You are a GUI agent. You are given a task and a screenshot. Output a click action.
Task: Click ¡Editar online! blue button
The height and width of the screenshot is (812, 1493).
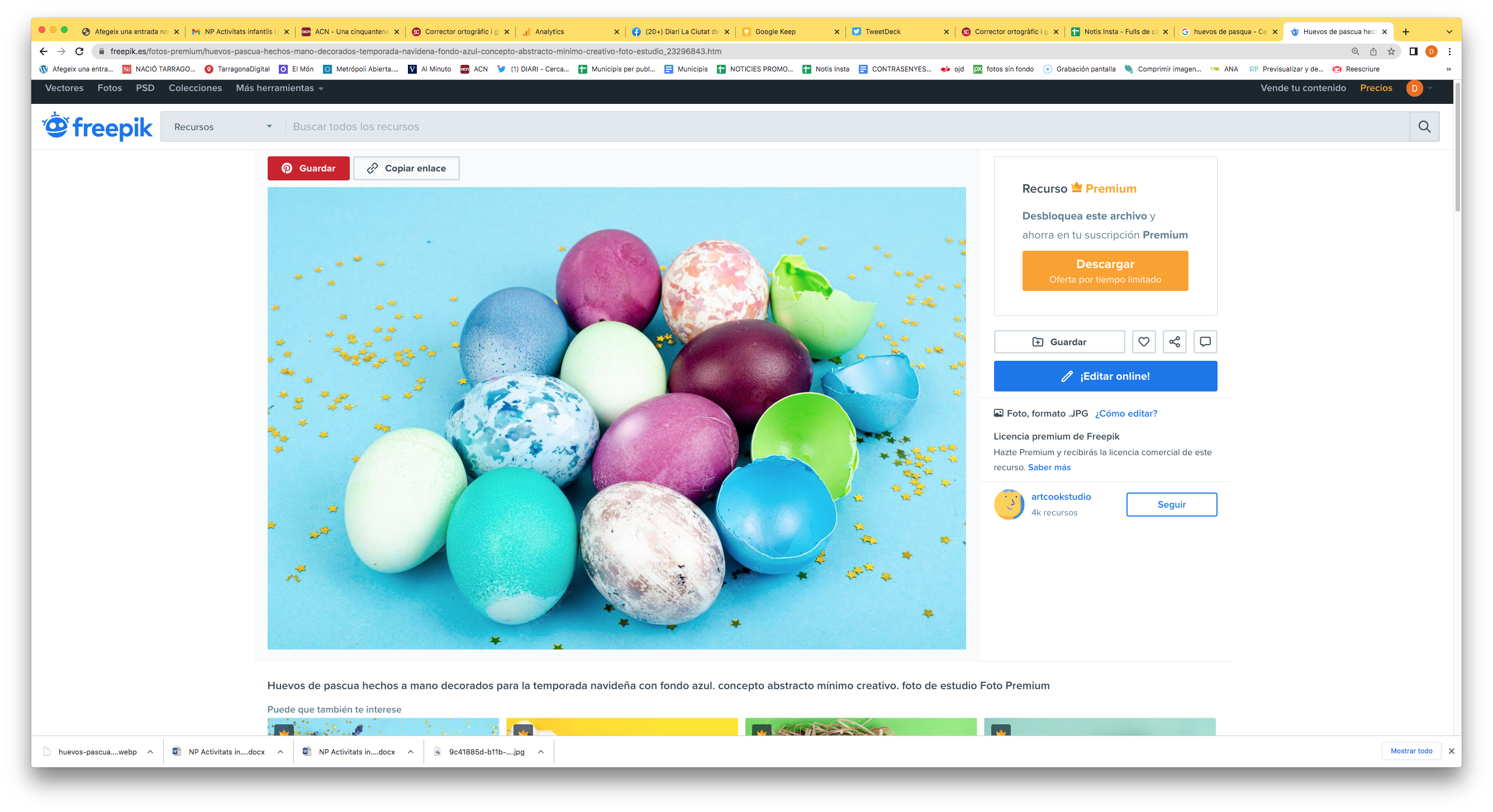pyautogui.click(x=1105, y=376)
